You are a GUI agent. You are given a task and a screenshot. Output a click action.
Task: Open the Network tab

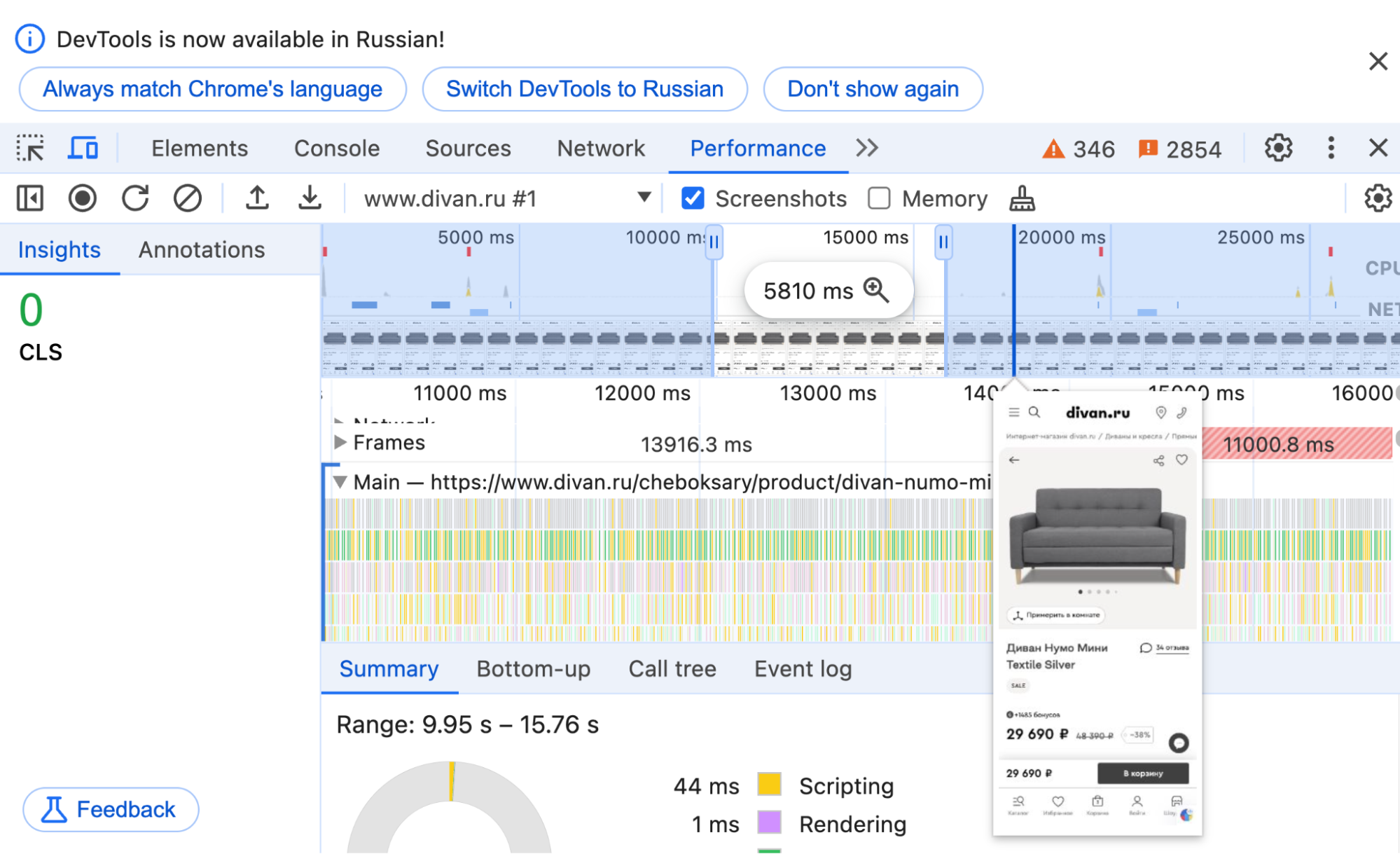[x=601, y=149]
